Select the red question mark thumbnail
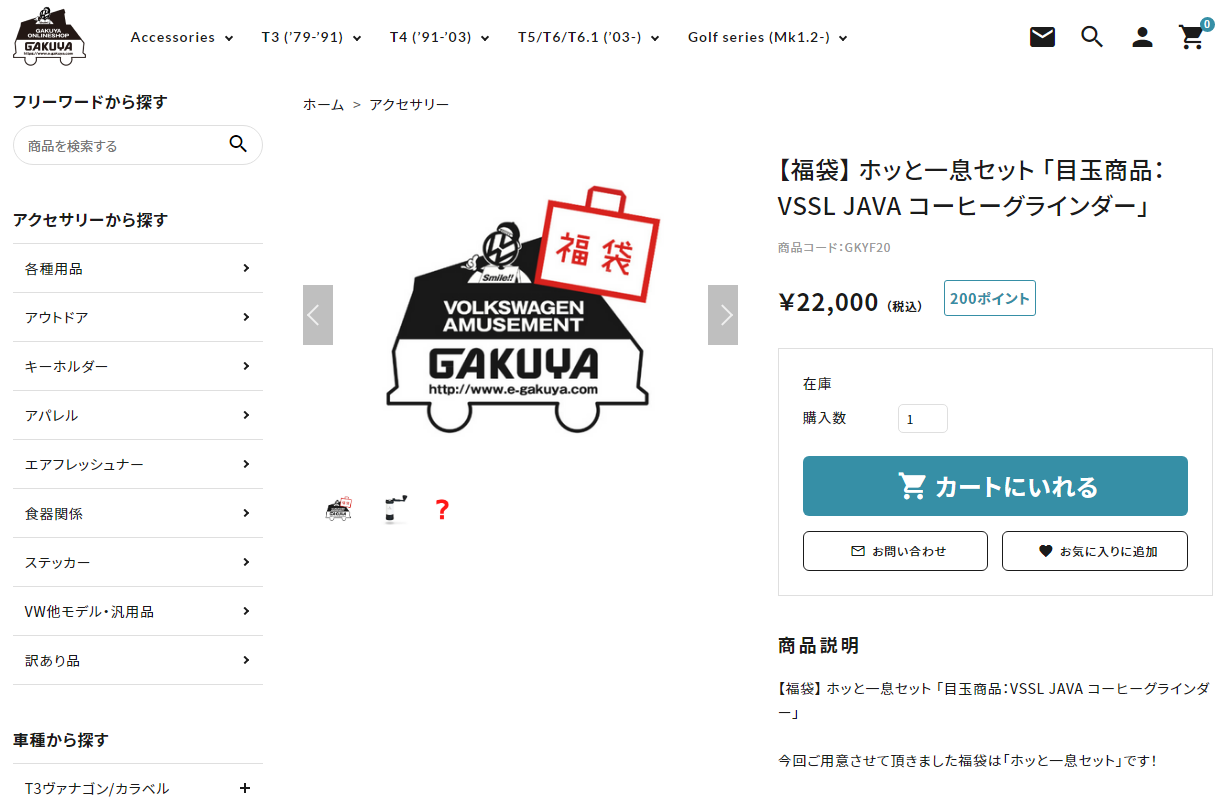The height and width of the screenshot is (801, 1228). click(x=442, y=510)
